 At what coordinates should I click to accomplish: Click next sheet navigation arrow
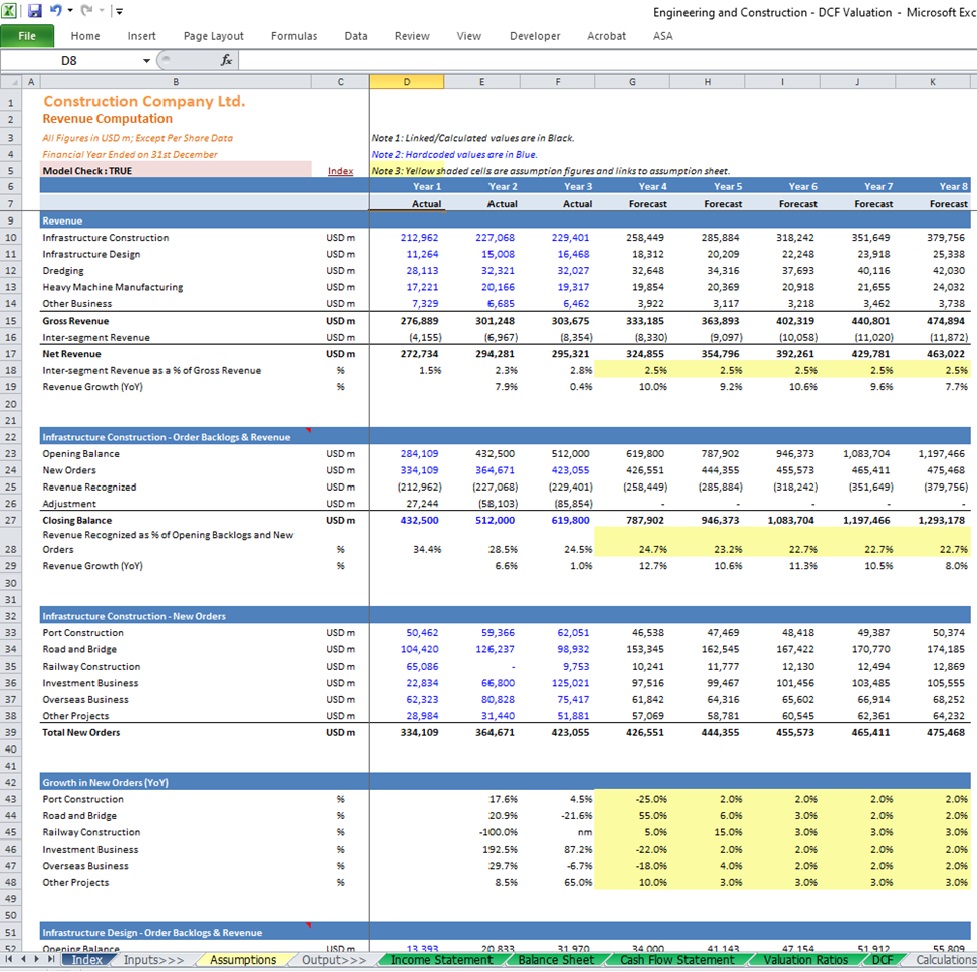tap(37, 960)
